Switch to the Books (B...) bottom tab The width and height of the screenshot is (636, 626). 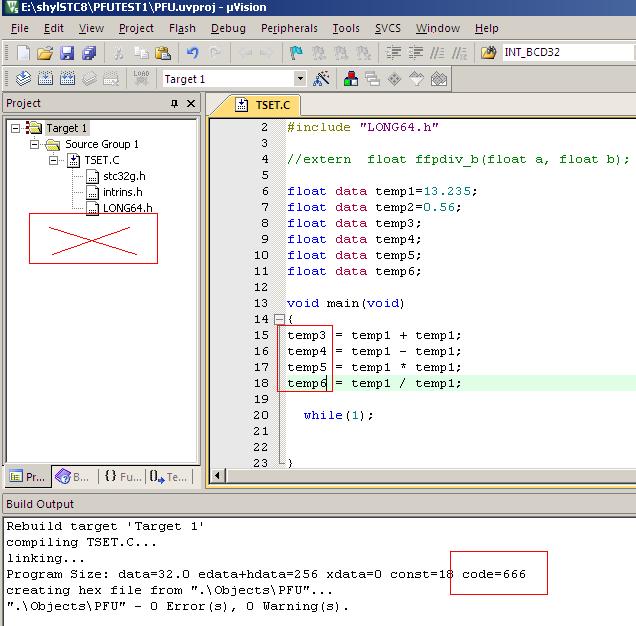(73, 477)
